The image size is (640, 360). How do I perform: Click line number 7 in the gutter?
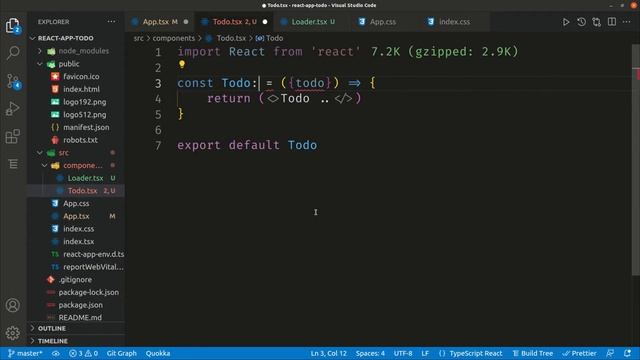pyautogui.click(x=158, y=146)
